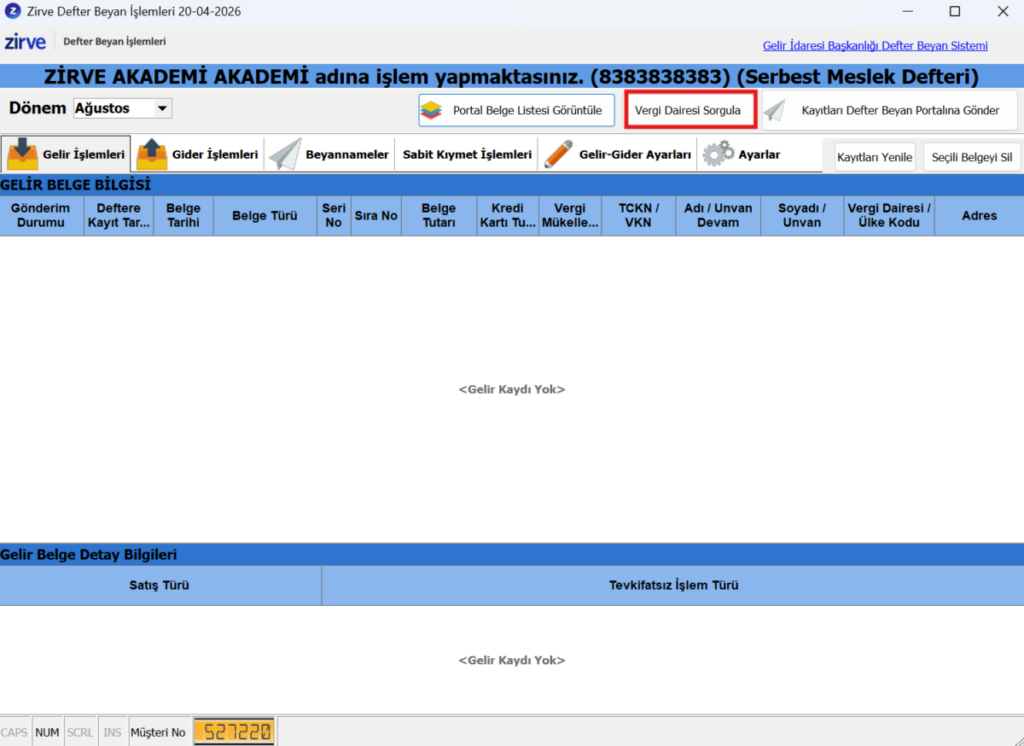Click the Müşteri No value 527220
This screenshot has height=746, width=1024.
point(234,732)
